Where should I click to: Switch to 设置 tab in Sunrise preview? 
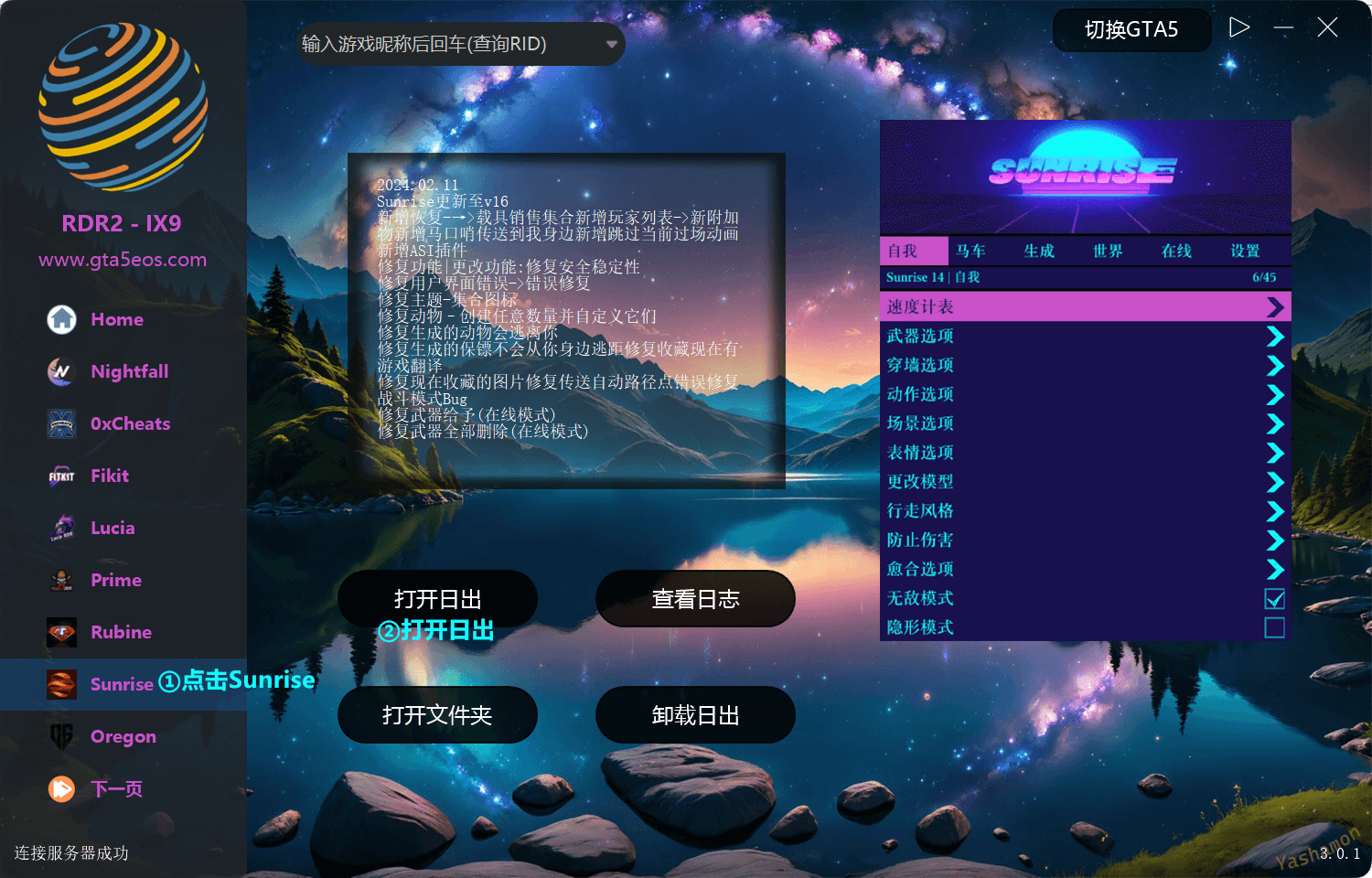(x=1245, y=251)
